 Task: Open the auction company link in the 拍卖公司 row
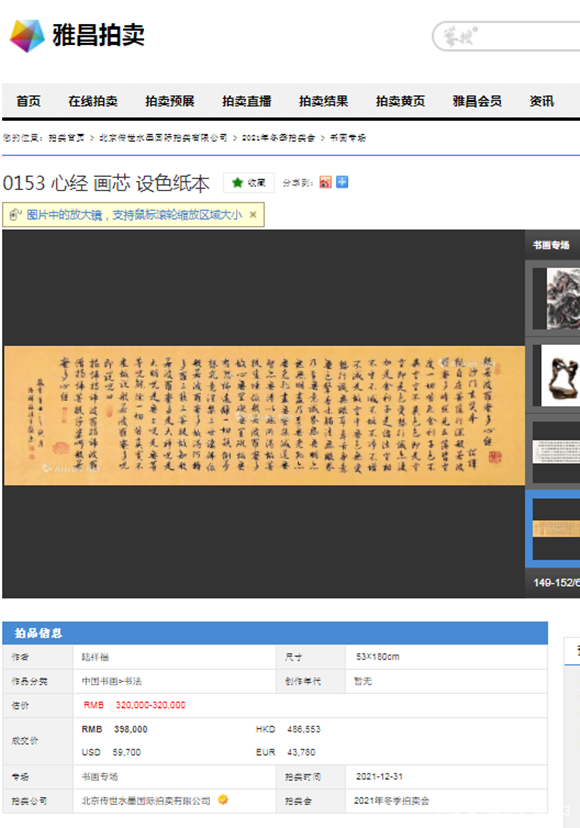146,801
